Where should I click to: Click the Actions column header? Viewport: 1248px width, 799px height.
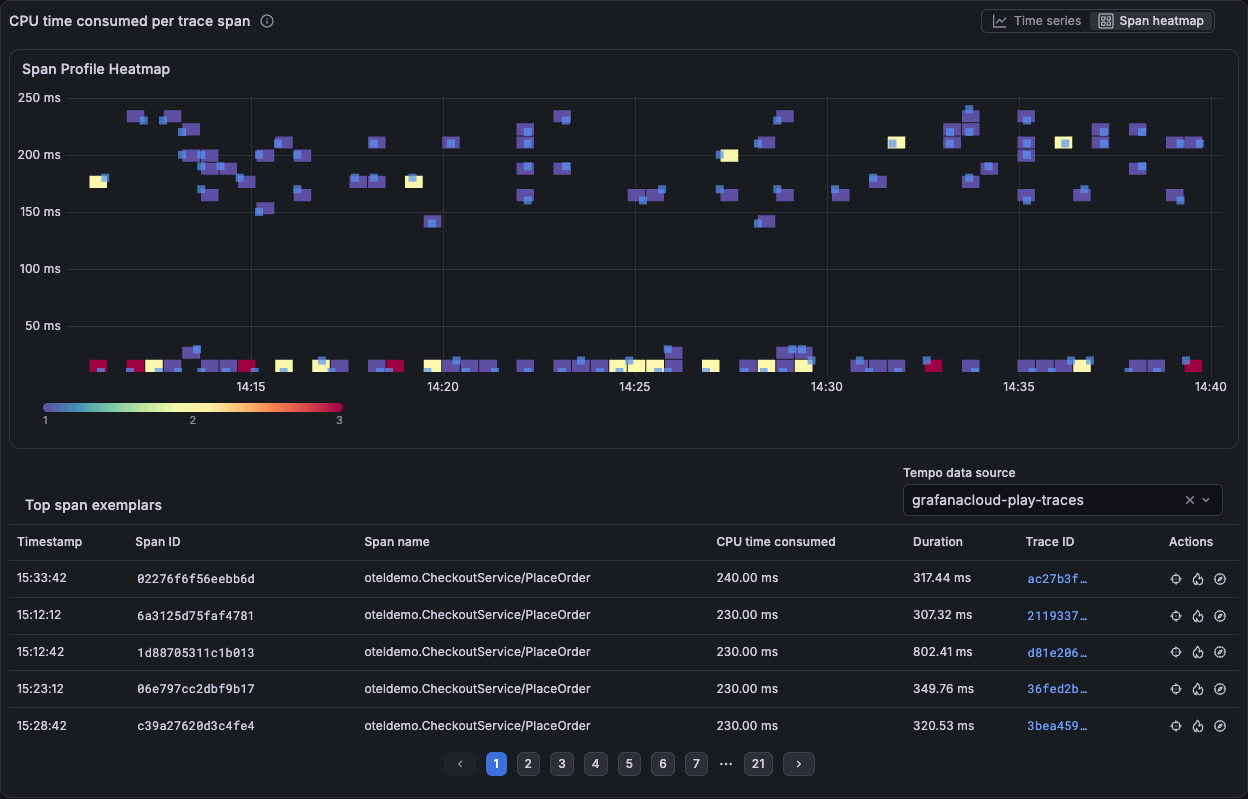click(x=1191, y=542)
